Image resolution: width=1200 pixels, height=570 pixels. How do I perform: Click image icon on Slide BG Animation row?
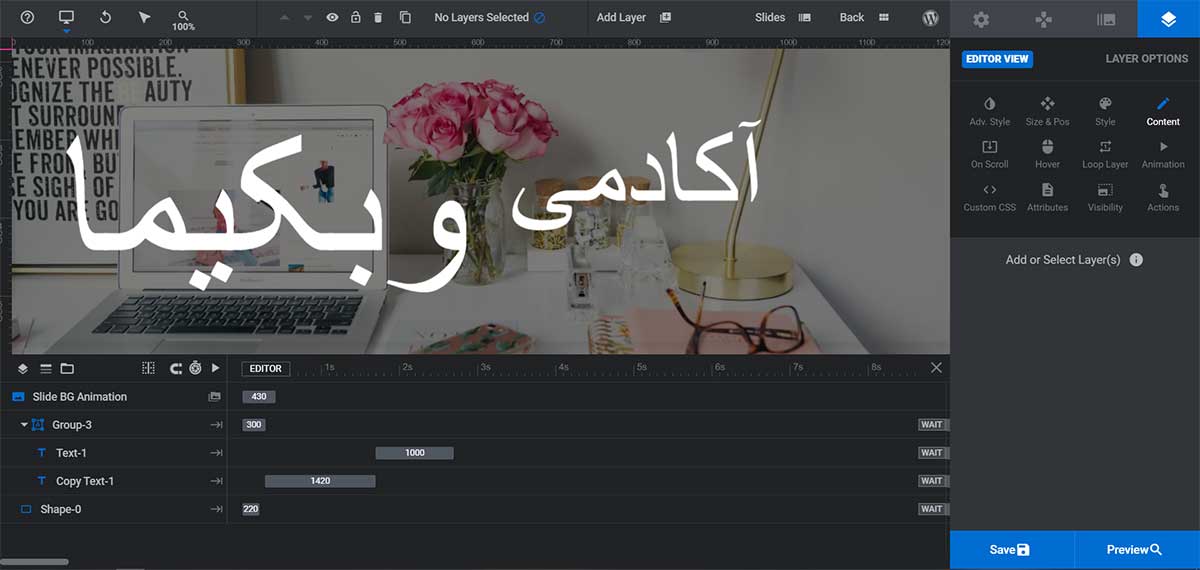coord(214,397)
